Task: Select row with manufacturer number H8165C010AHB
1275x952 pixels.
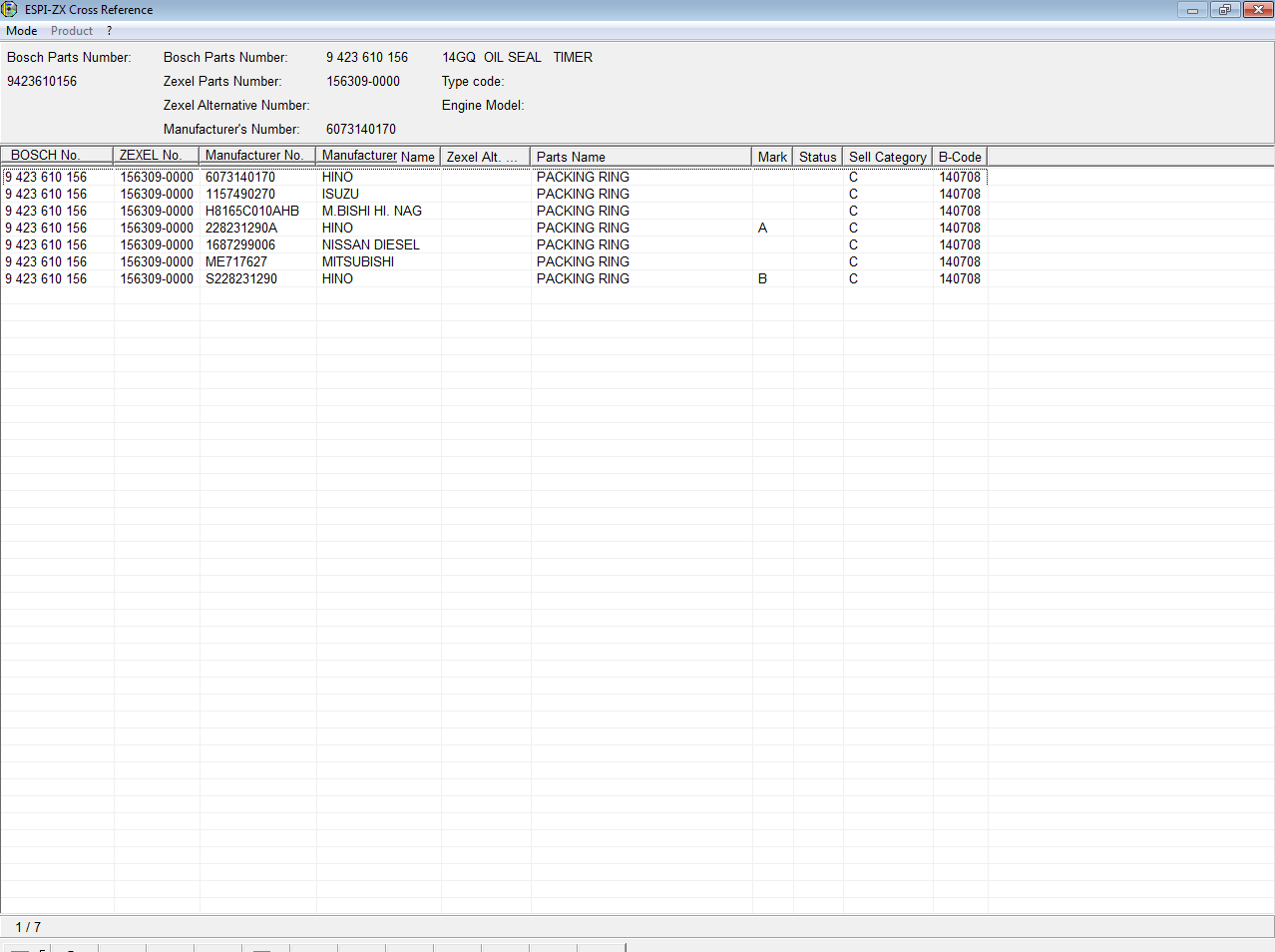Action: click(x=252, y=212)
